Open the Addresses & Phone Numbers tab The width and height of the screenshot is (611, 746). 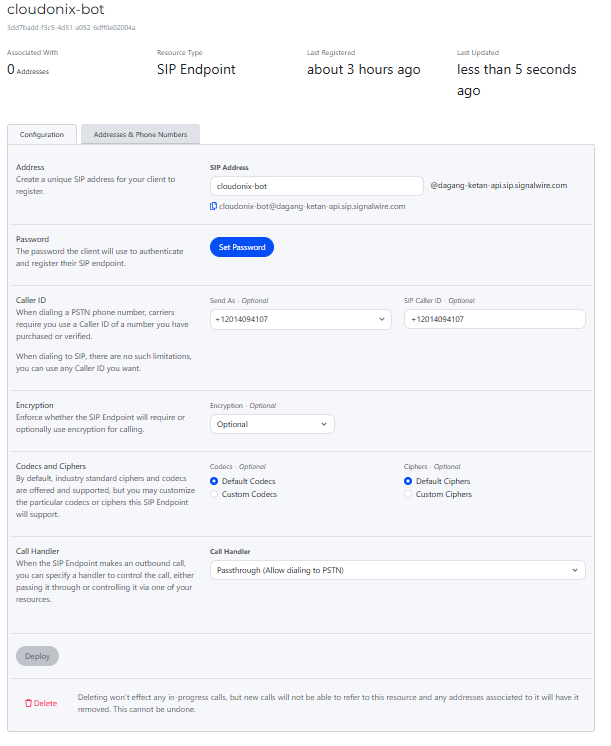point(140,134)
